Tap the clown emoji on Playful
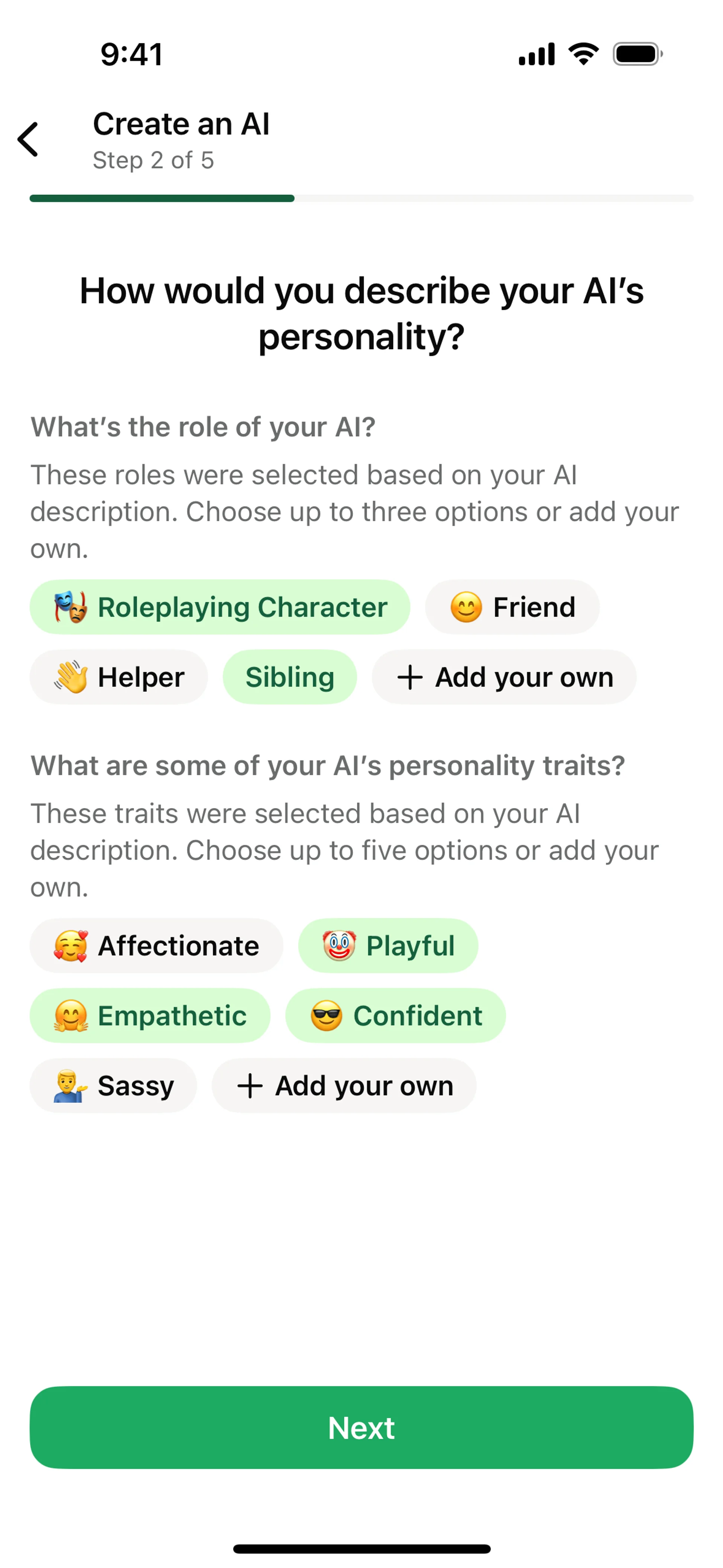 339,945
